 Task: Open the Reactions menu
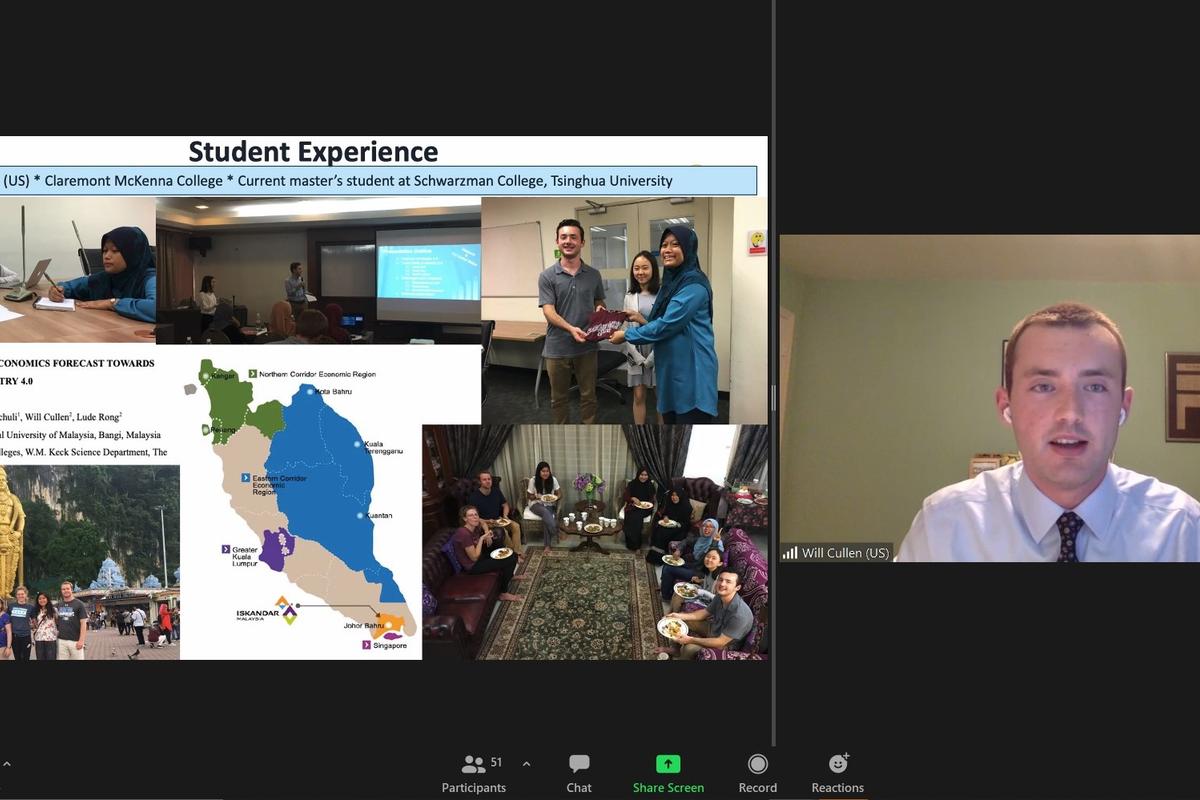[838, 774]
